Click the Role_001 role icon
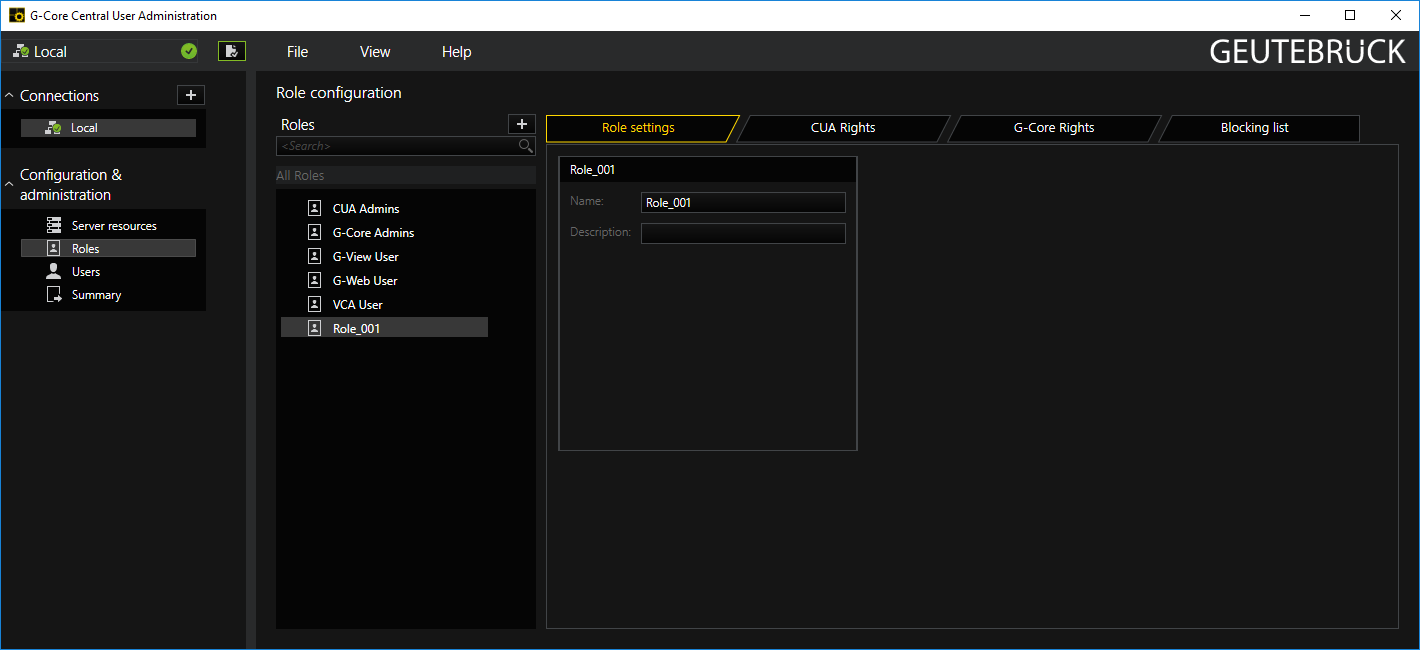This screenshot has width=1420, height=650. click(315, 329)
